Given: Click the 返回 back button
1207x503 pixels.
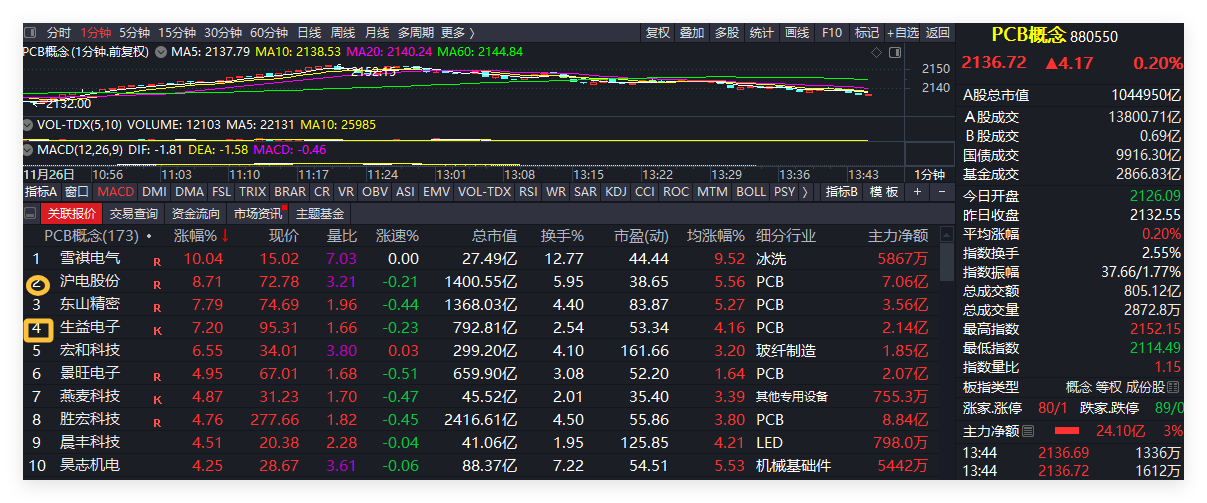Looking at the screenshot, I should coord(938,33).
